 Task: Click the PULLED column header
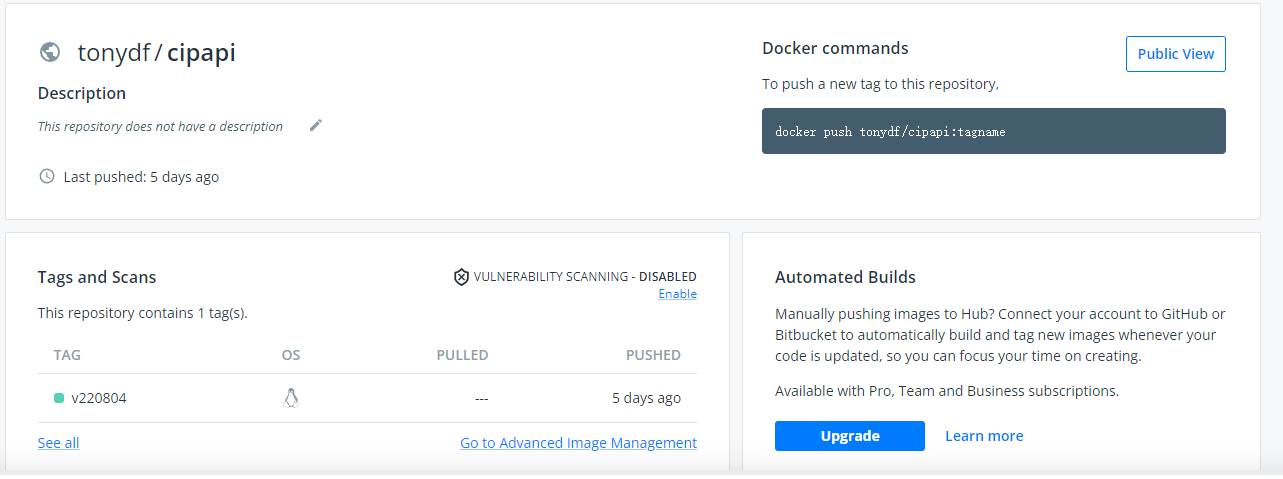pyautogui.click(x=462, y=355)
